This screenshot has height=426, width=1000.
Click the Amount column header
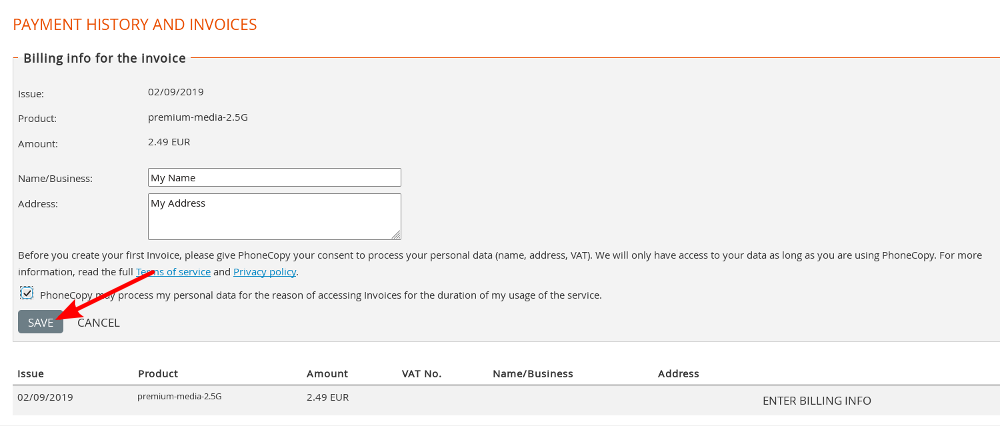[x=327, y=374]
